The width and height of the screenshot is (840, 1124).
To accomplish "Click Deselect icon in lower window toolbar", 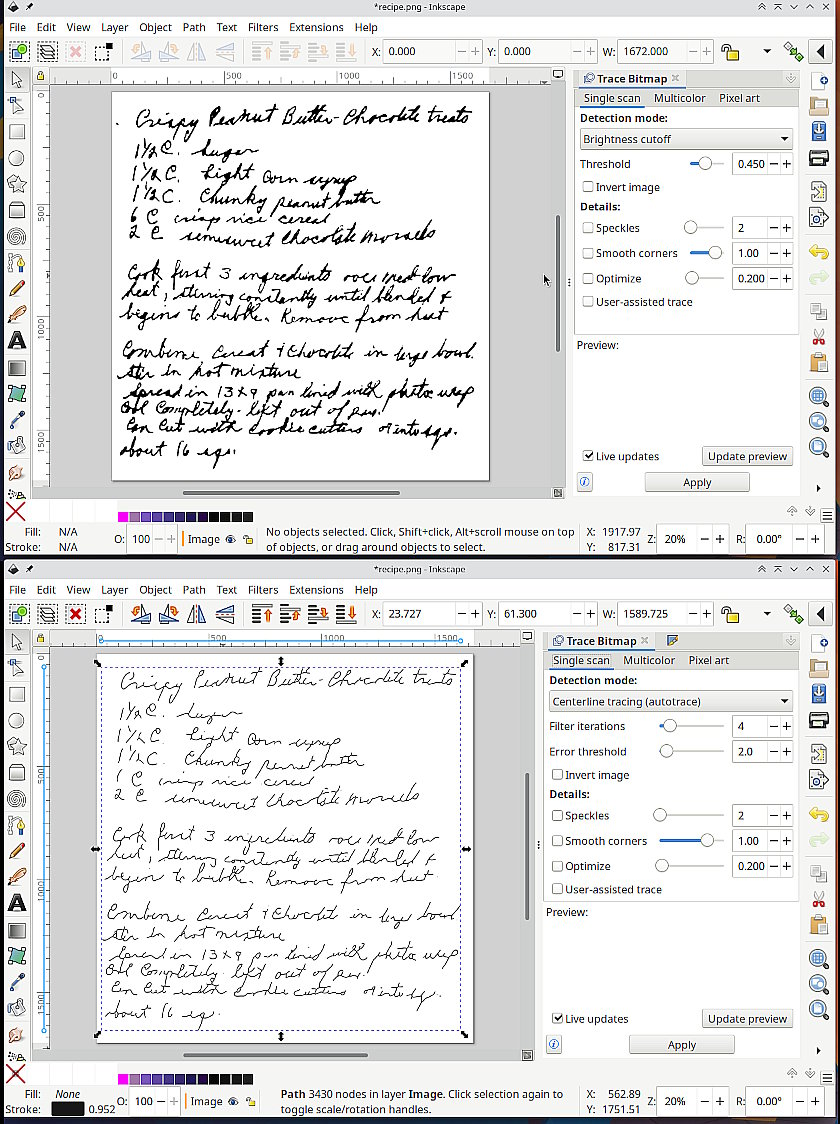I will tap(75, 614).
